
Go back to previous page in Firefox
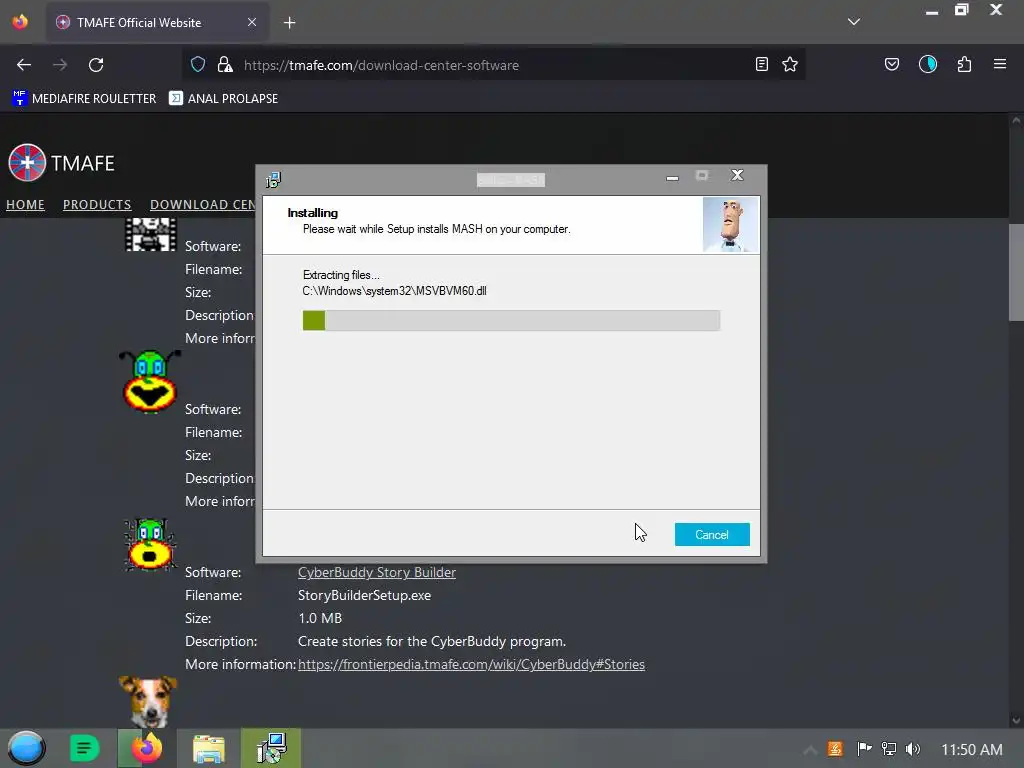(24, 65)
